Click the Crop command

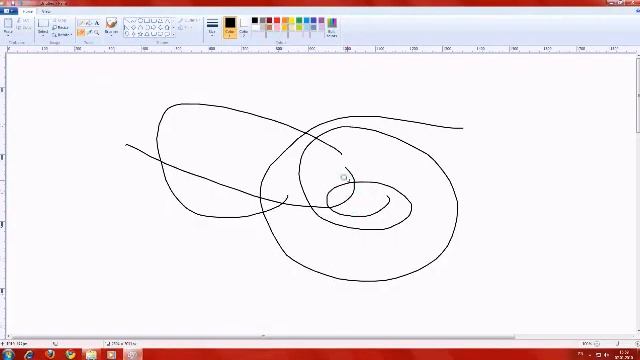(x=60, y=20)
